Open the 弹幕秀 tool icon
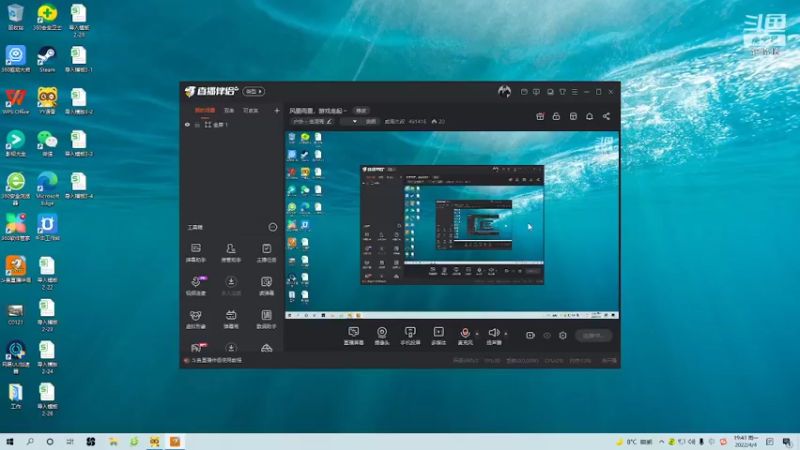This screenshot has height=450, width=800. pyautogui.click(x=231, y=319)
